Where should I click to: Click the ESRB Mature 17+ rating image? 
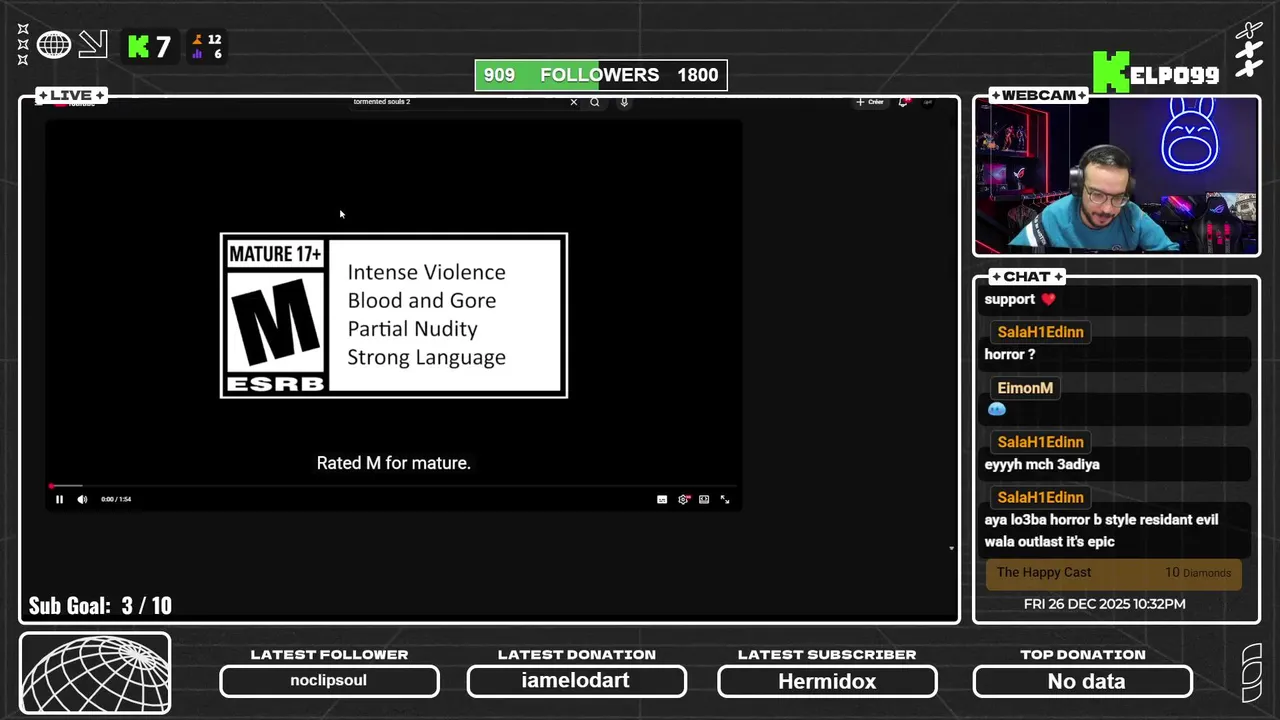tap(394, 316)
